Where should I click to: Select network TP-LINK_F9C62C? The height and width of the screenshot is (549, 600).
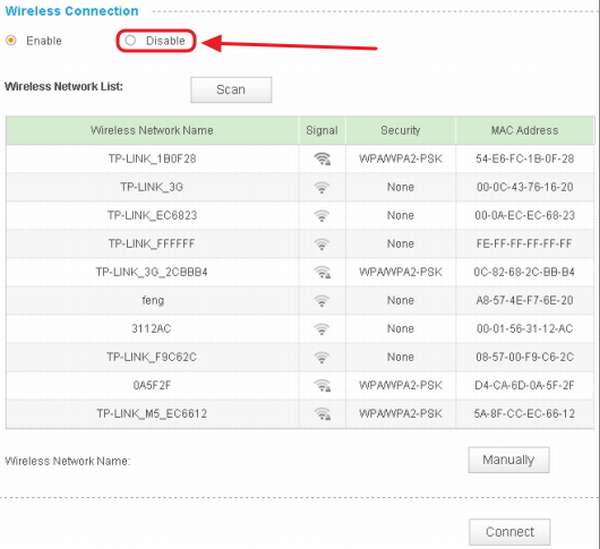(x=152, y=357)
